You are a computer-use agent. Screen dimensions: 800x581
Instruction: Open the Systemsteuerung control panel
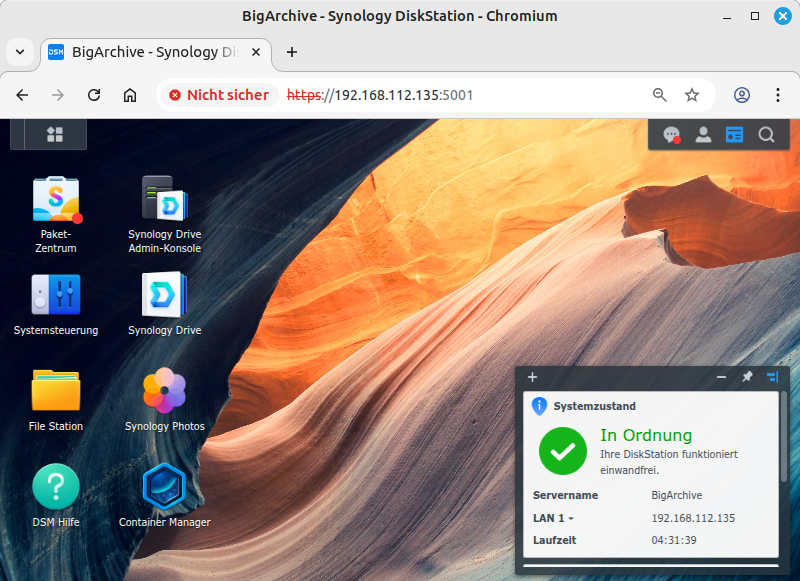pos(56,296)
